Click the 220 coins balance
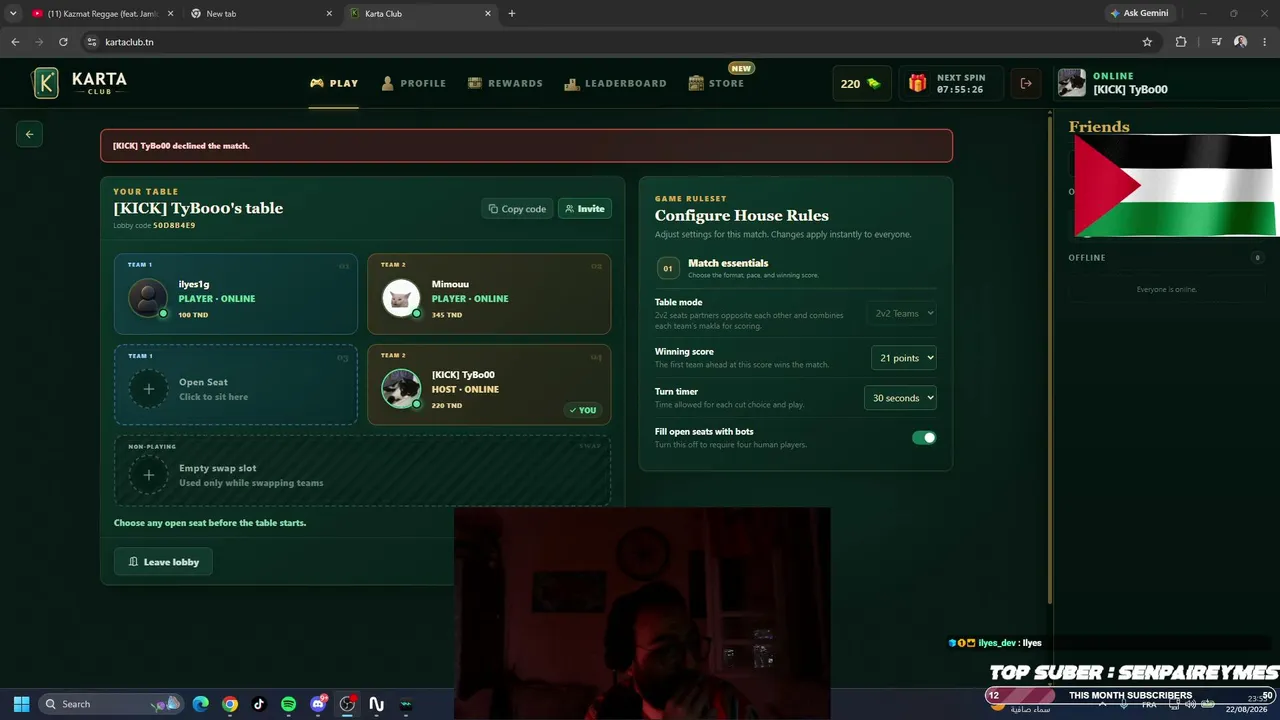 861,84
